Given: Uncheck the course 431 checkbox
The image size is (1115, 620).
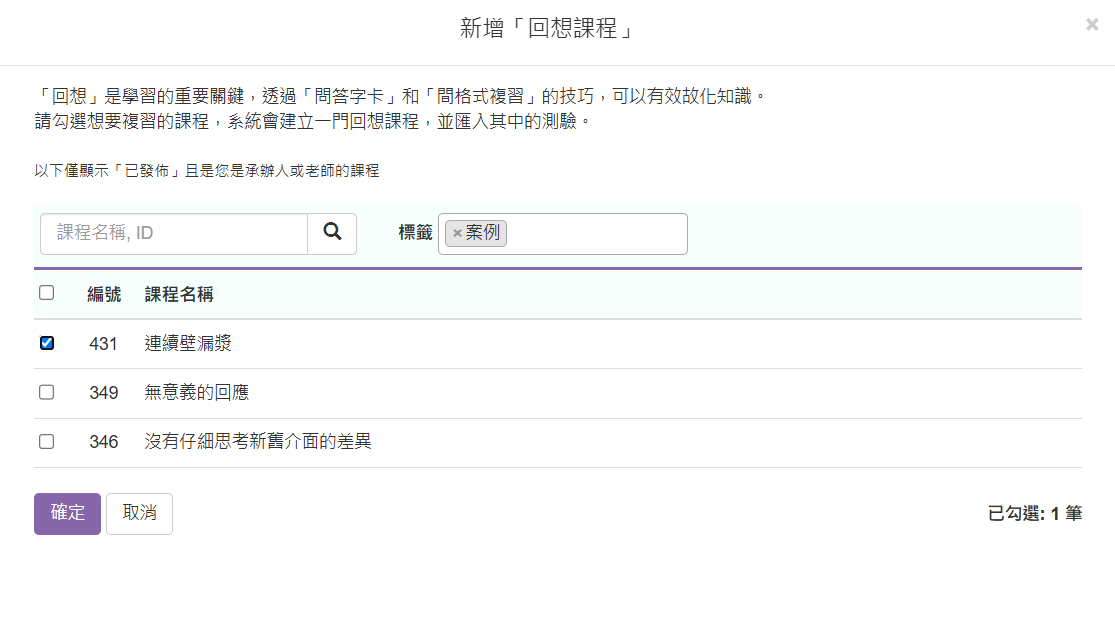Looking at the screenshot, I should 46,342.
